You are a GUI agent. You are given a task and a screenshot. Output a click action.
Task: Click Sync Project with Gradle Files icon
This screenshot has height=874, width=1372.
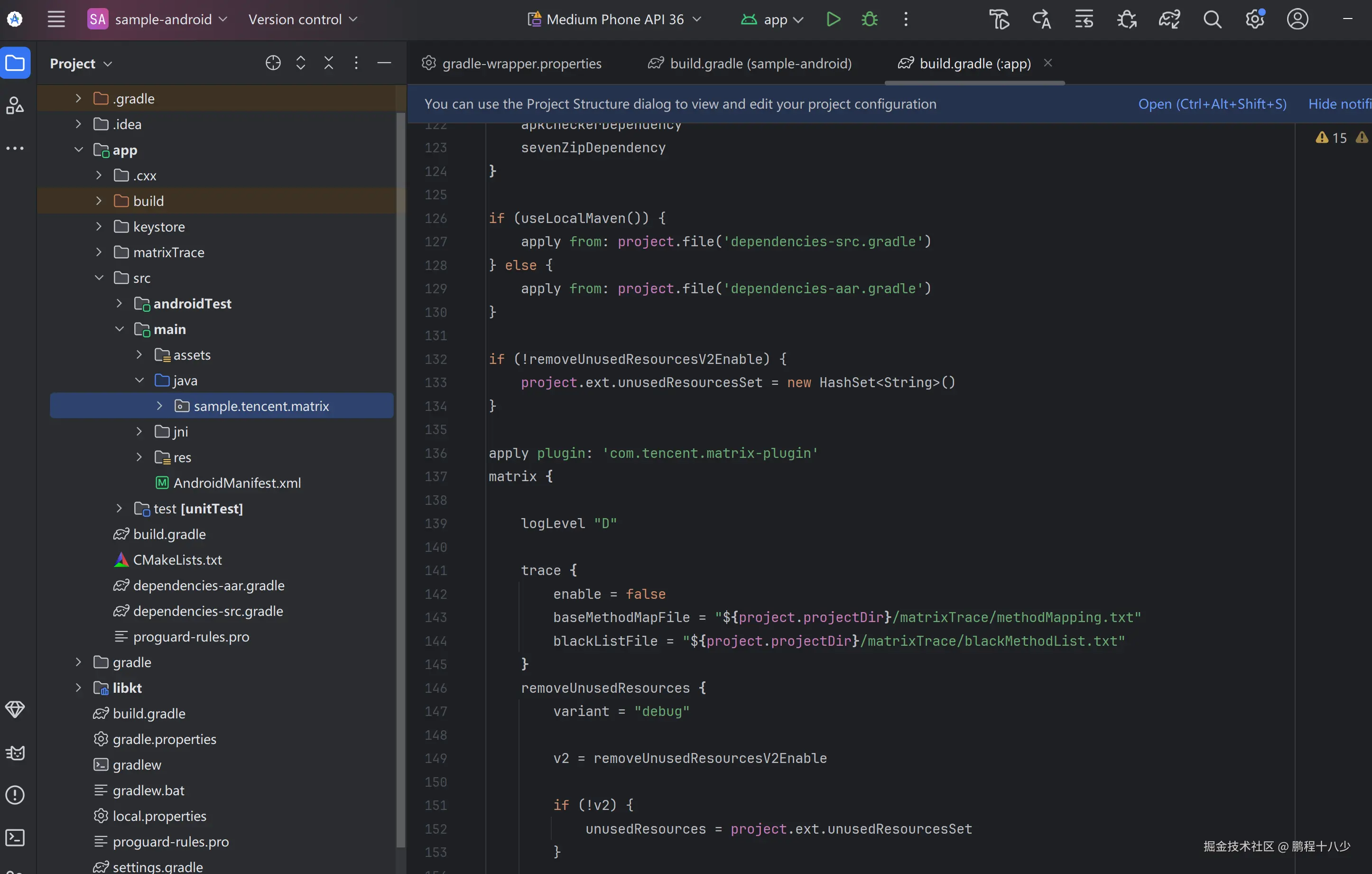pos(1169,19)
